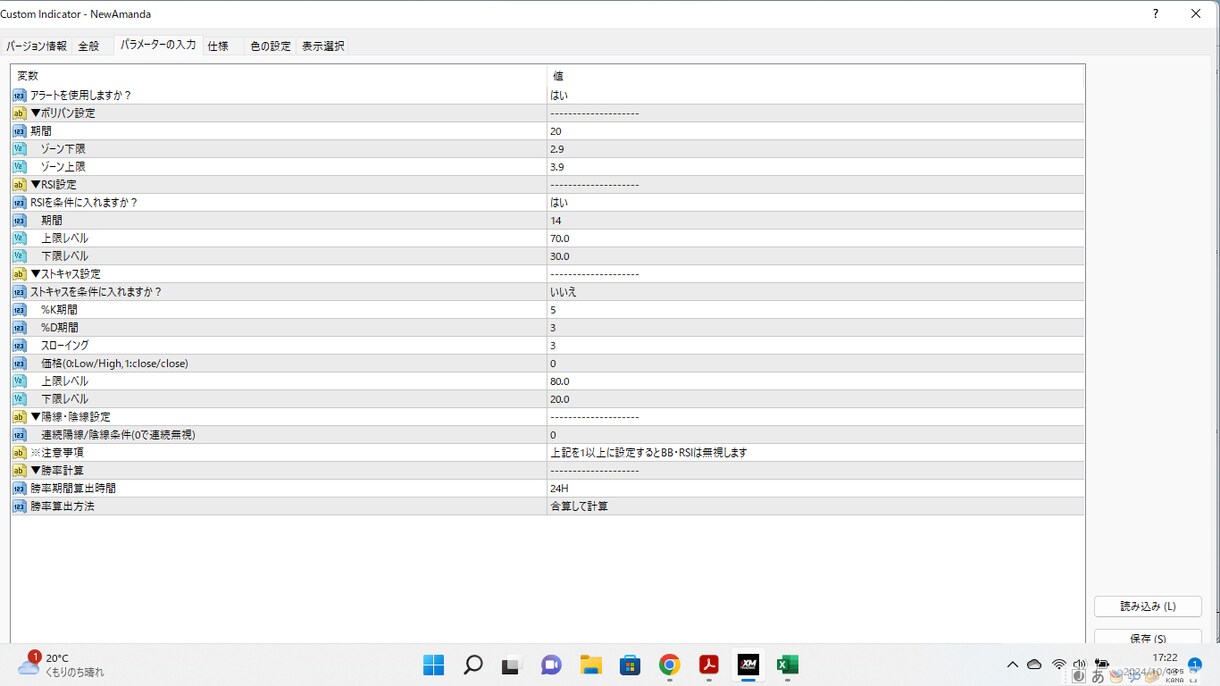Click the type icon beside アラートを使用しますか？
This screenshot has height=686, width=1220.
19,95
